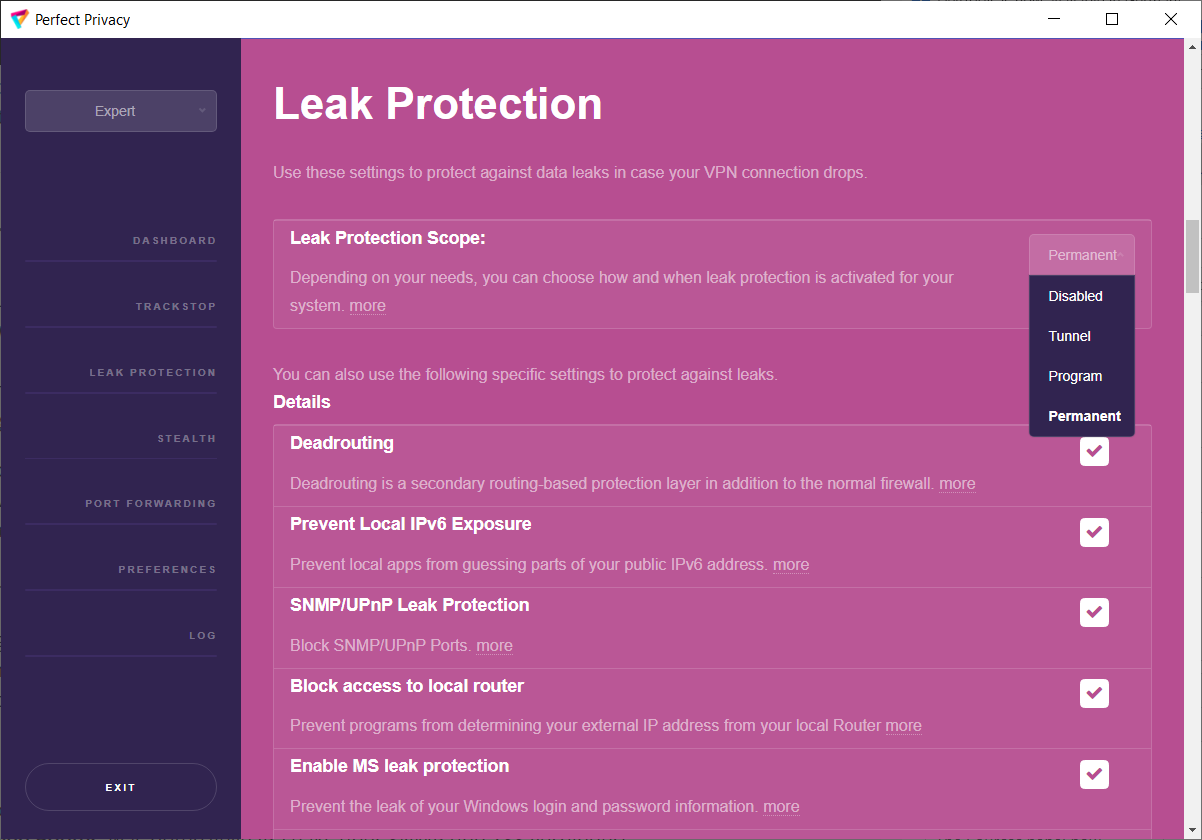Image resolution: width=1202 pixels, height=840 pixels.
Task: Go to Dashboard in sidebar
Action: coord(174,241)
